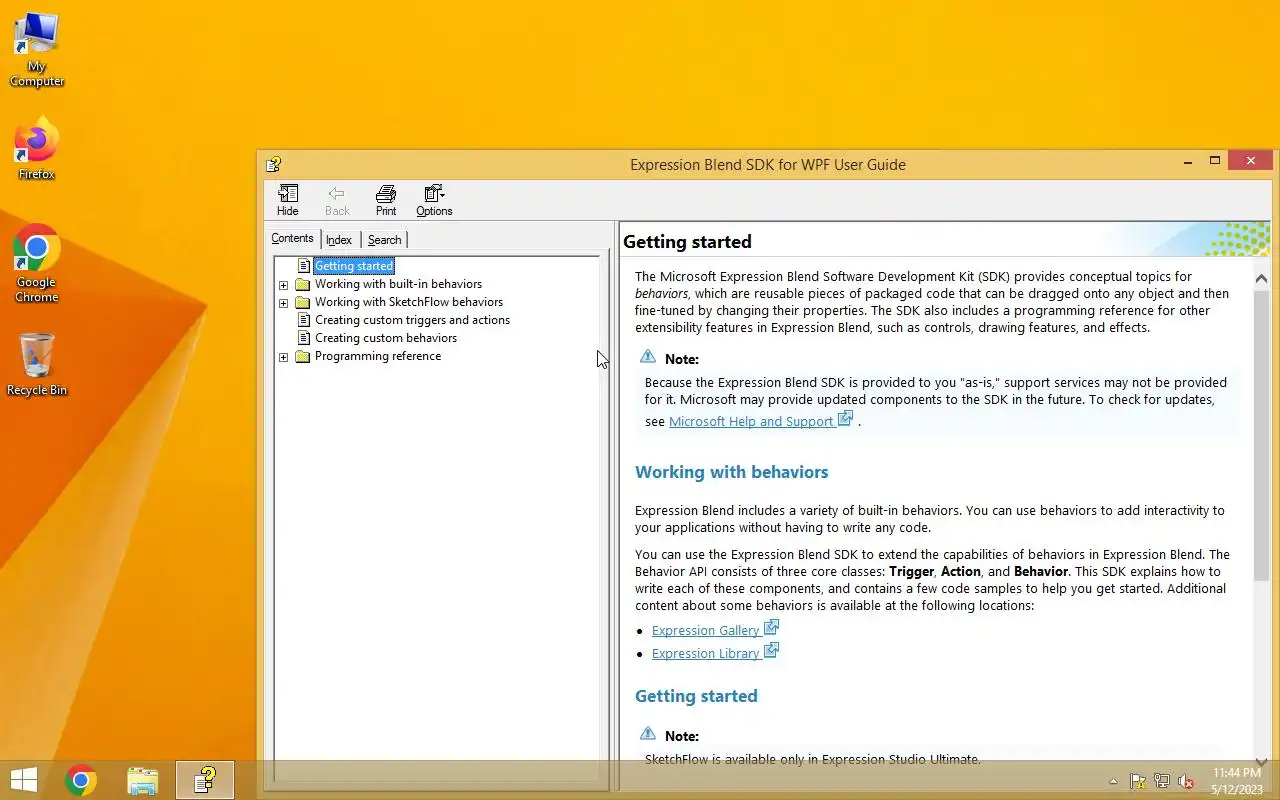Launch Chrome from the taskbar

click(x=81, y=780)
